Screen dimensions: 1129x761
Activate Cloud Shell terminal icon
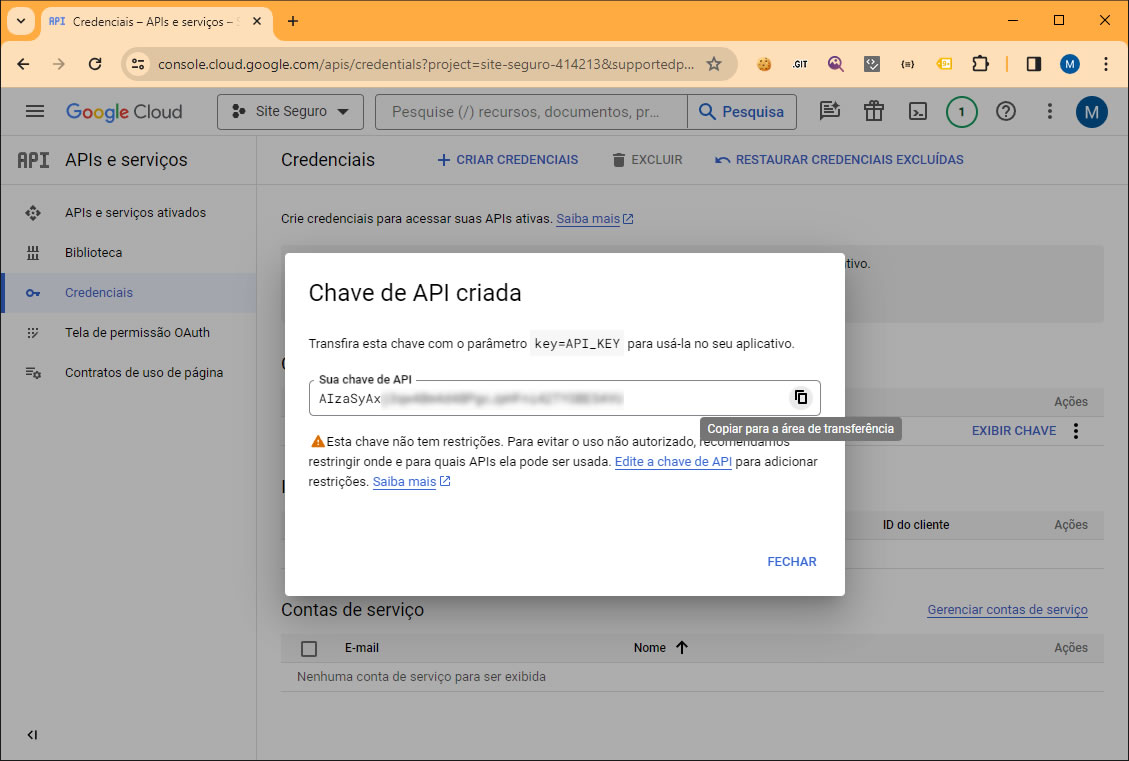(917, 111)
